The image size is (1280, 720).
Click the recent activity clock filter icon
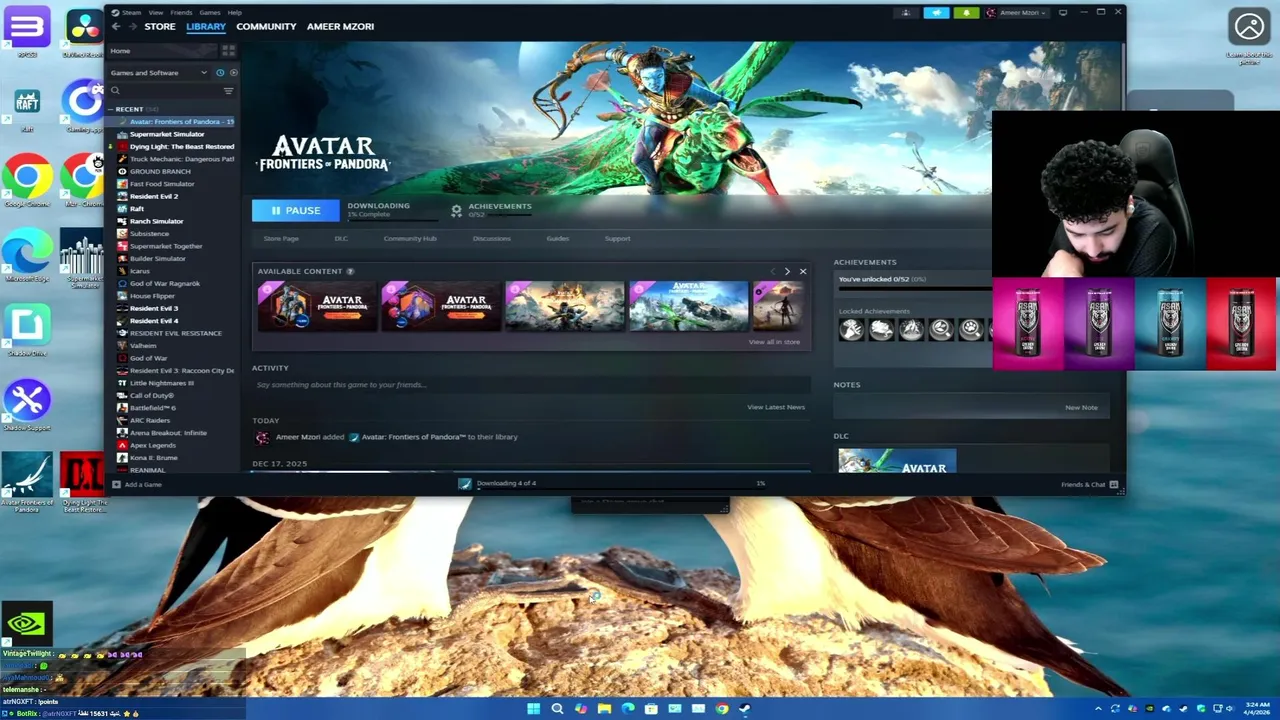click(220, 73)
